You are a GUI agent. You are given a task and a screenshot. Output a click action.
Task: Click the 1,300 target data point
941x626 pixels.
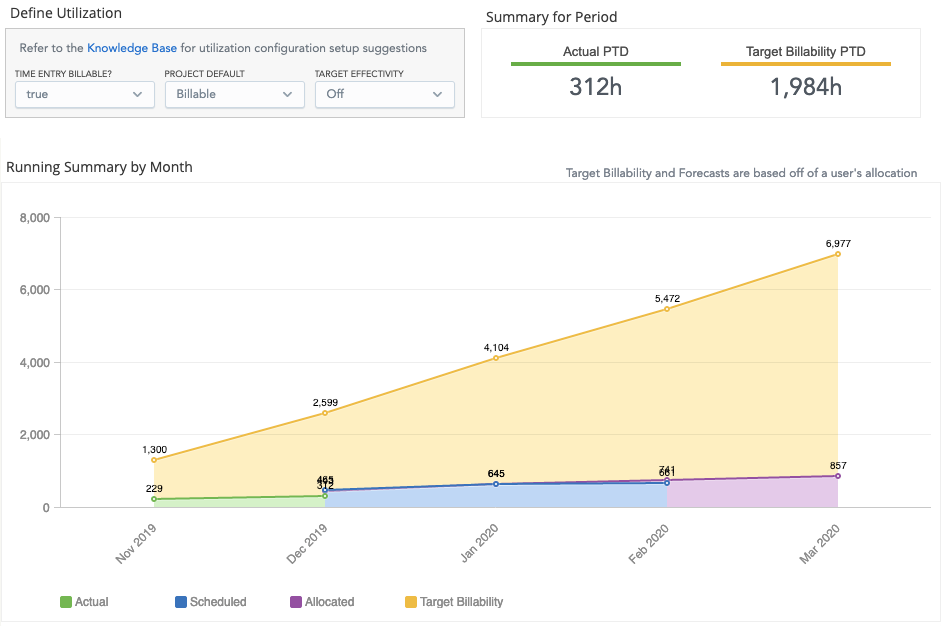coord(154,460)
